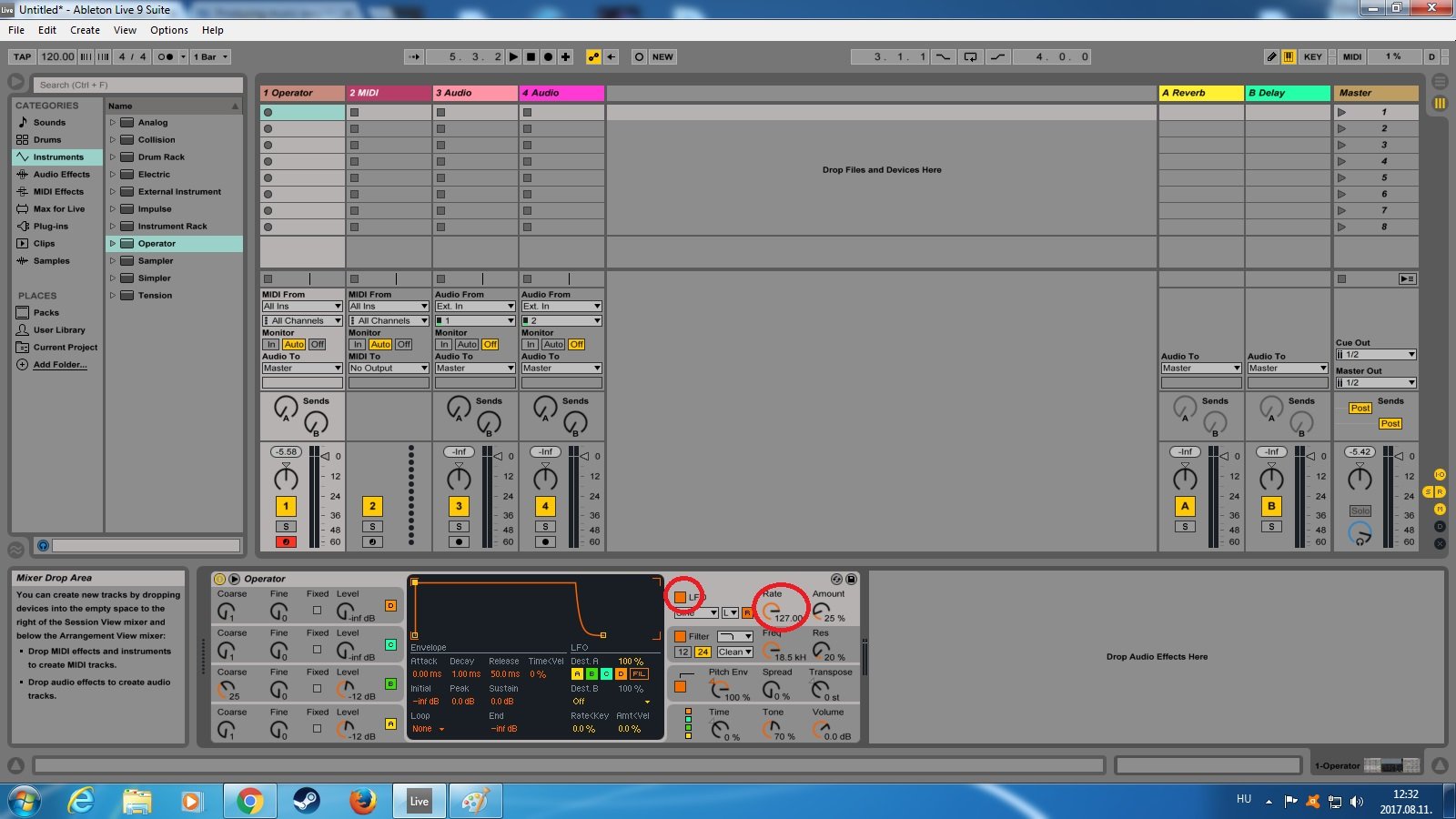This screenshot has height=819, width=1456.
Task: Toggle computer MIDI keyboard icon
Action: tap(1289, 56)
